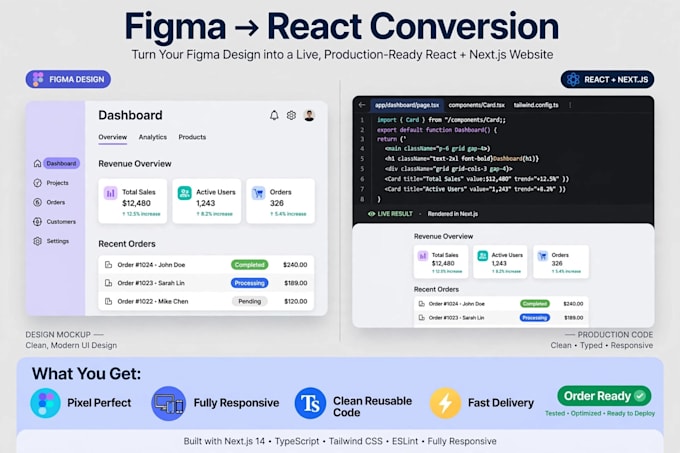Click the Orders sidebar icon
Image resolution: width=680 pixels, height=453 pixels.
click(38, 202)
